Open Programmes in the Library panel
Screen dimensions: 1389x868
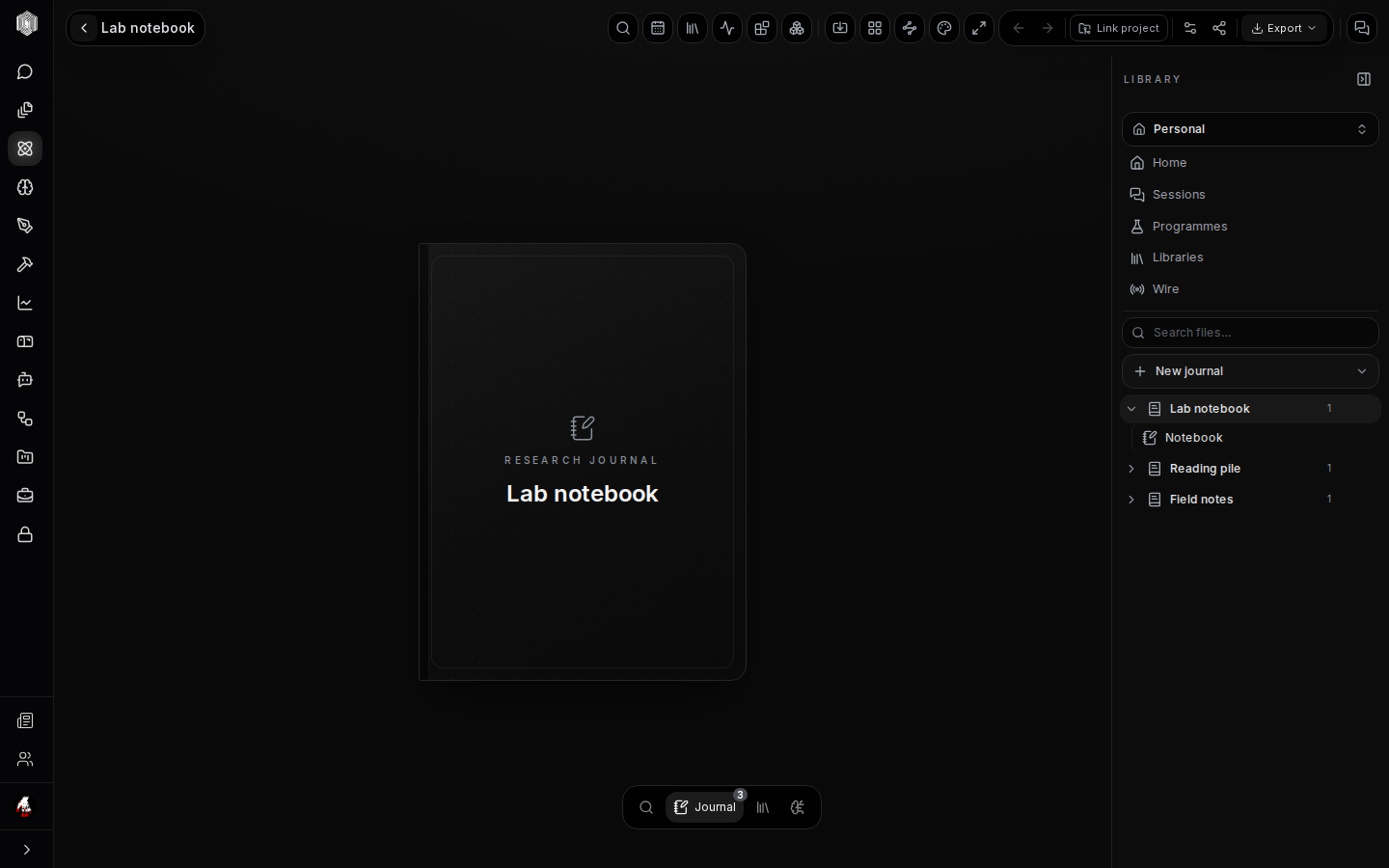click(x=1250, y=227)
